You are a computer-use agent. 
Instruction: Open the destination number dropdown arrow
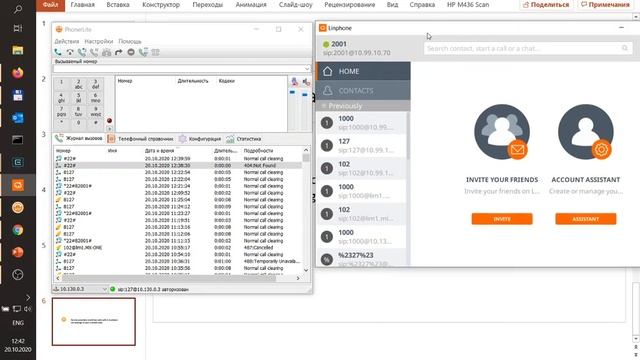click(307, 69)
